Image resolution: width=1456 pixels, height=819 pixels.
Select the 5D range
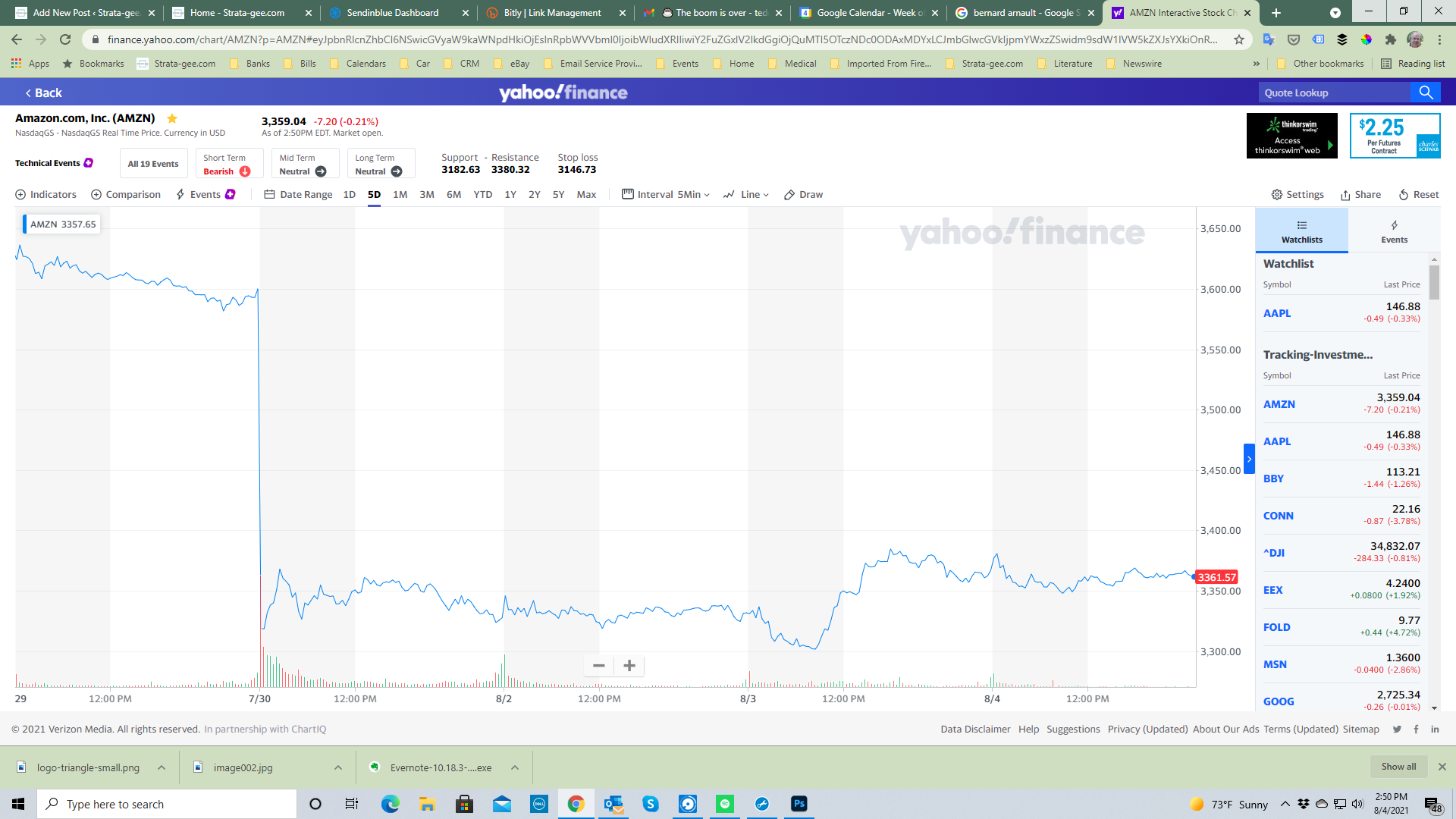(375, 195)
